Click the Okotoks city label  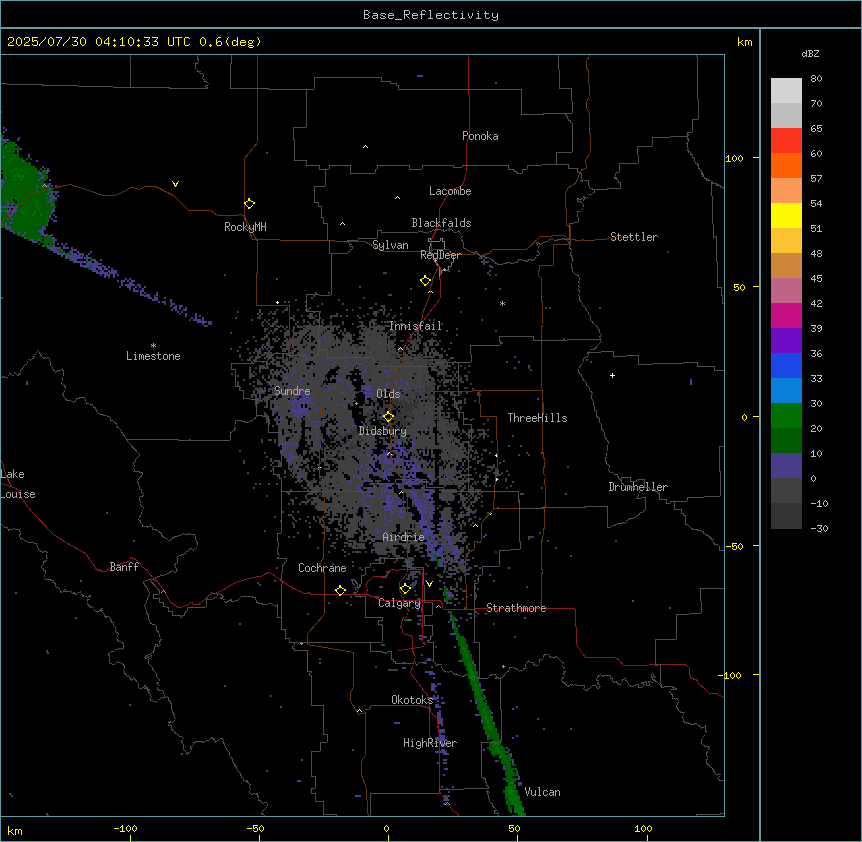tap(412, 700)
